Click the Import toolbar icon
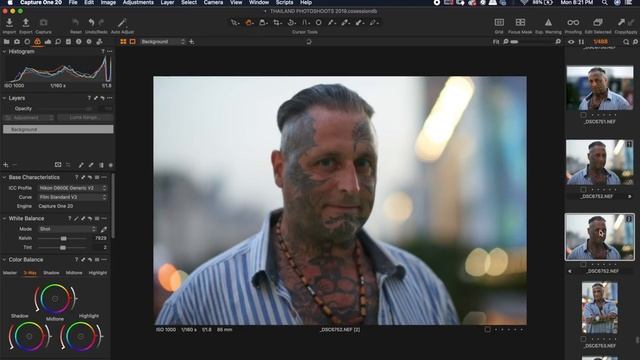 [x=9, y=23]
